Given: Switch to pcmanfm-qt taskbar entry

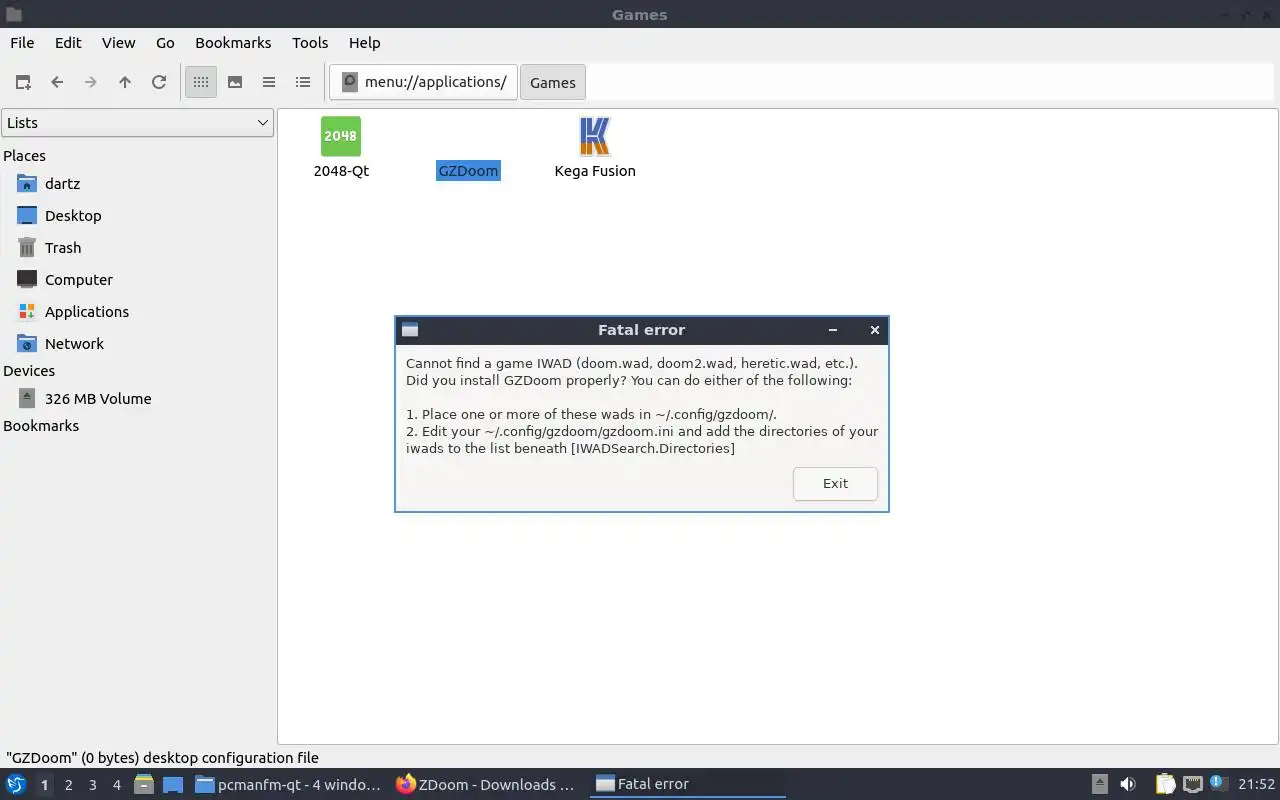Looking at the screenshot, I should (288, 784).
